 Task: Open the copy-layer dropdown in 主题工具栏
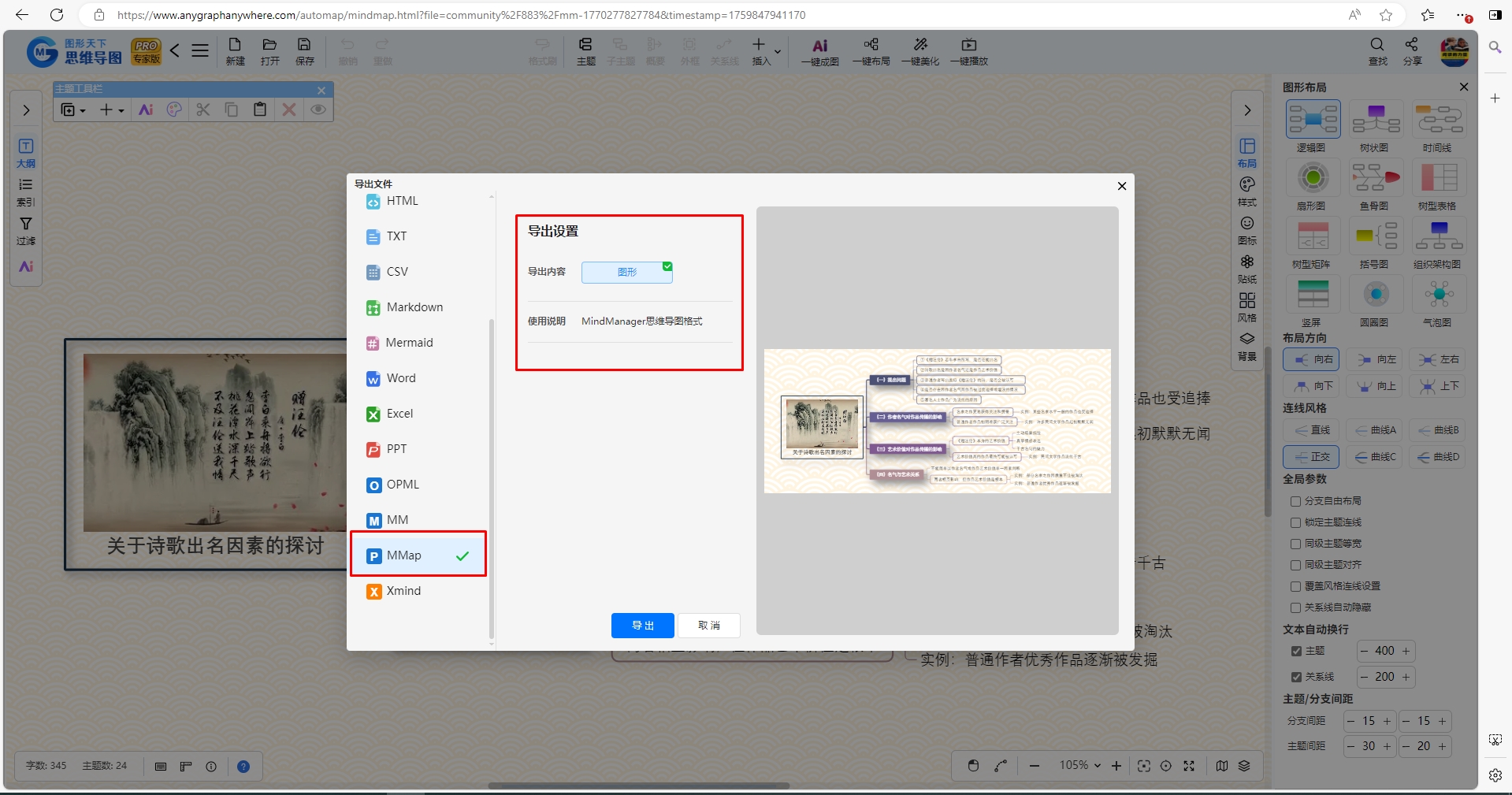pyautogui.click(x=73, y=110)
